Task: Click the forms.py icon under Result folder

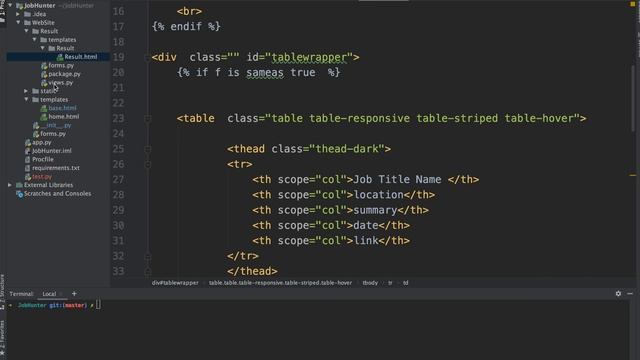Action: pos(44,66)
